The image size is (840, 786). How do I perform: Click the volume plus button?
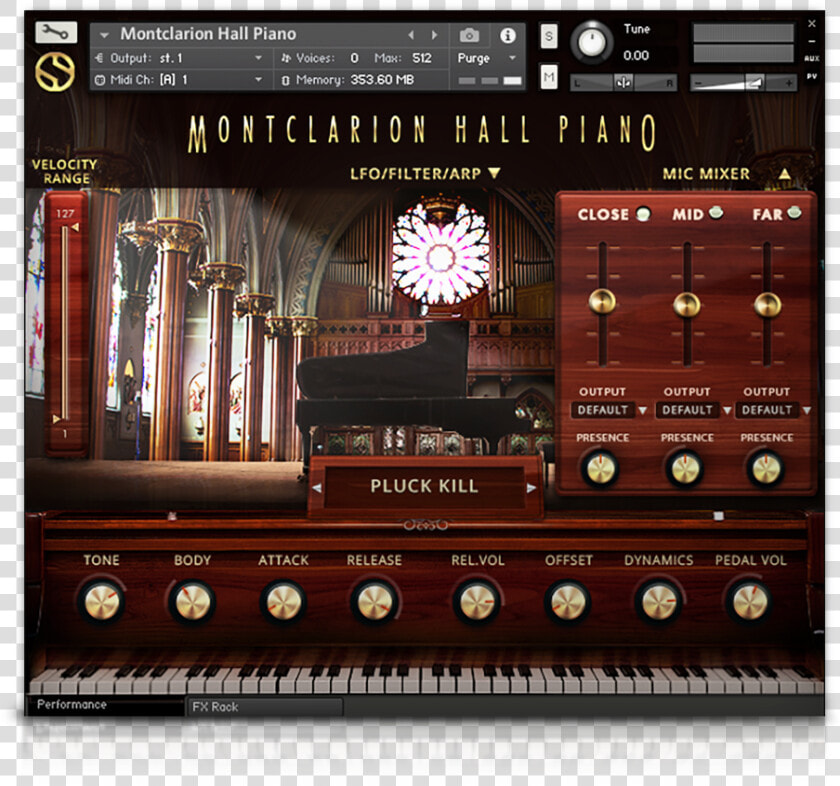pos(789,83)
